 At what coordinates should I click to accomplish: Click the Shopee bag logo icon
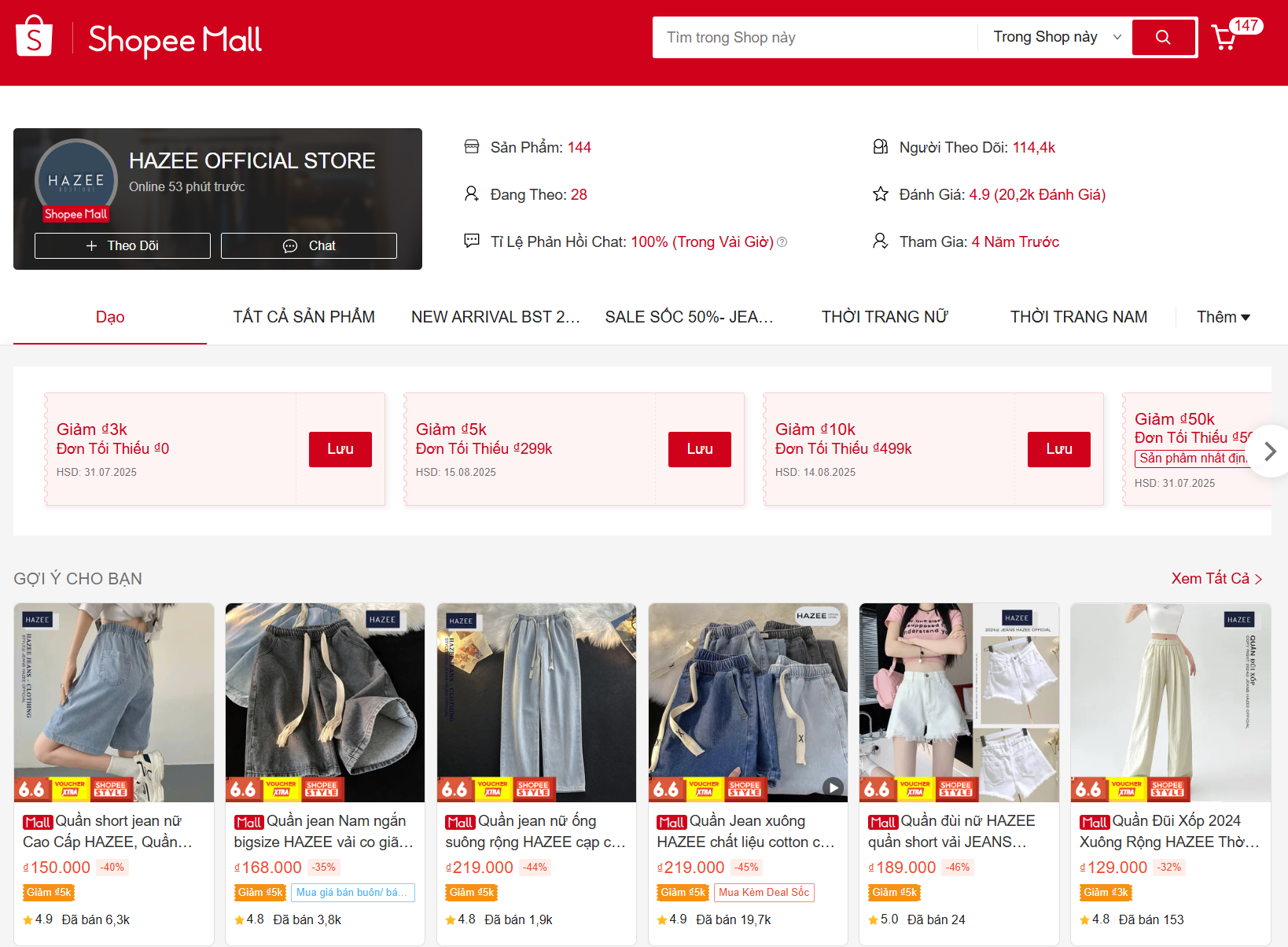(34, 35)
